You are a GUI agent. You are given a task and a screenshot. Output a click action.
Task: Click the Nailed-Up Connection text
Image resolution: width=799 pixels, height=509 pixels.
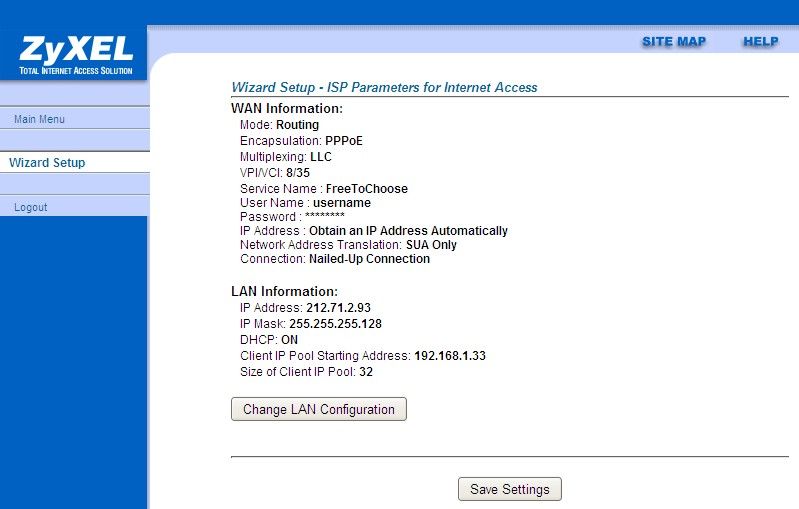[369, 259]
